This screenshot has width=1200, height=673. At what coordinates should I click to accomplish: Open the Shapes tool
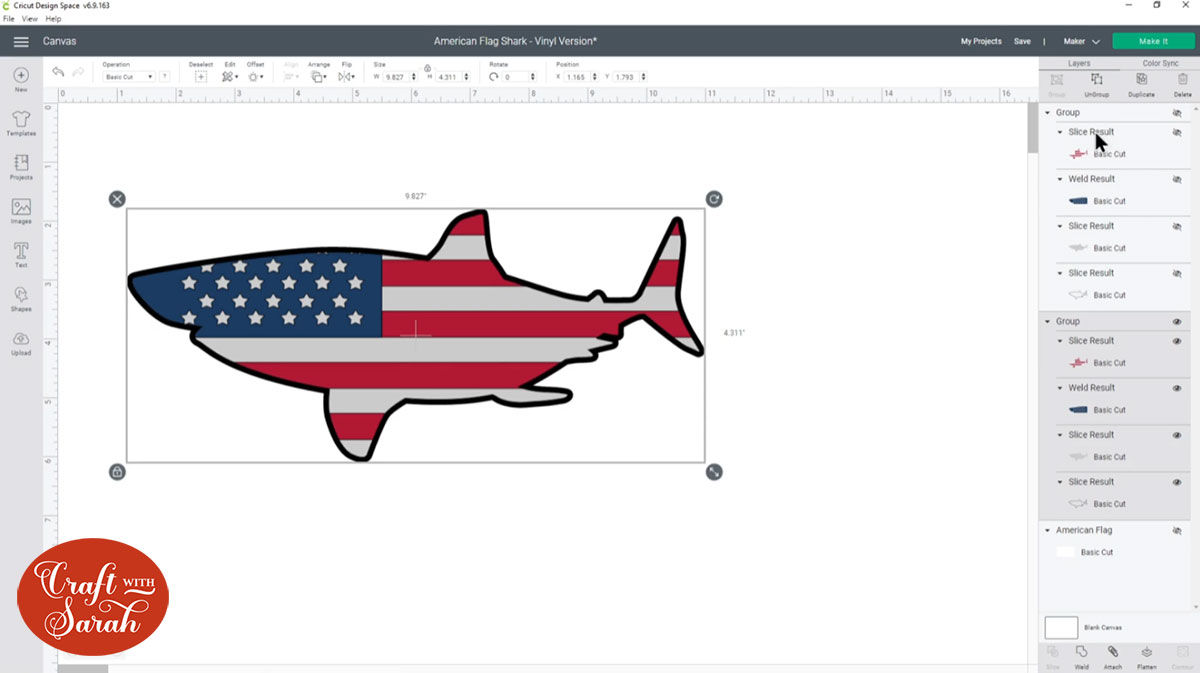click(x=21, y=298)
